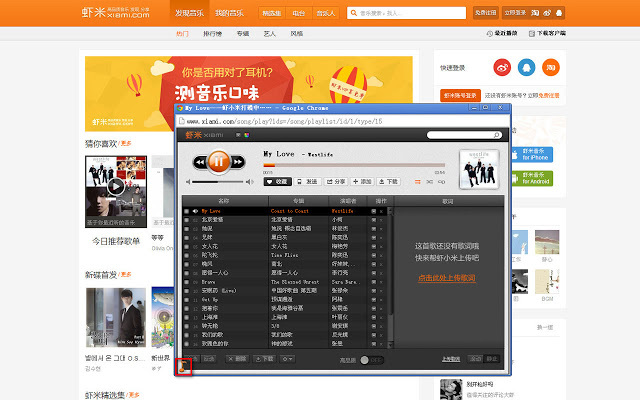Mute via the small speaker icon left of volume slider
Image resolution: width=640 pixels, height=400 pixels.
(x=188, y=182)
